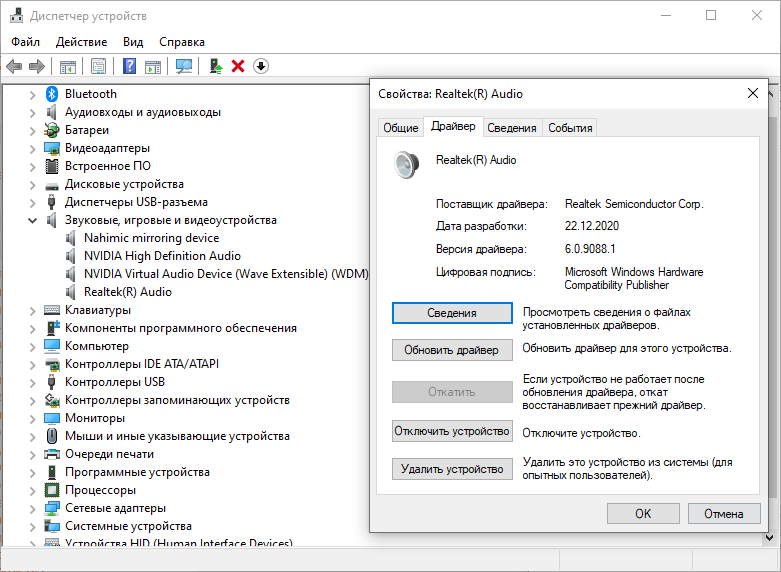Click Realtek Semiconductor Corp. provider text
Image resolution: width=781 pixels, height=572 pixels.
(634, 204)
